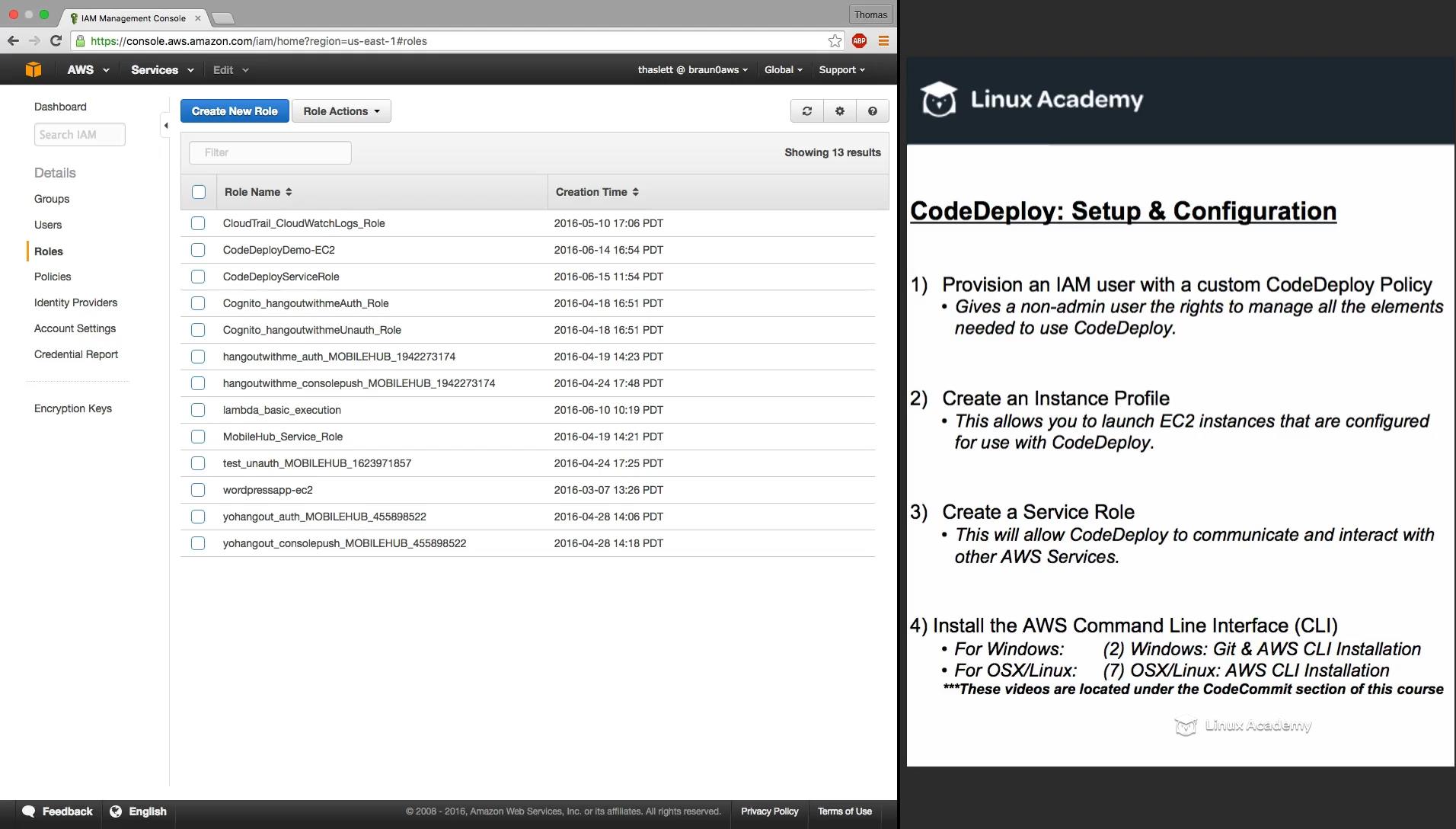
Task: Click the Feedback button
Action: [57, 811]
